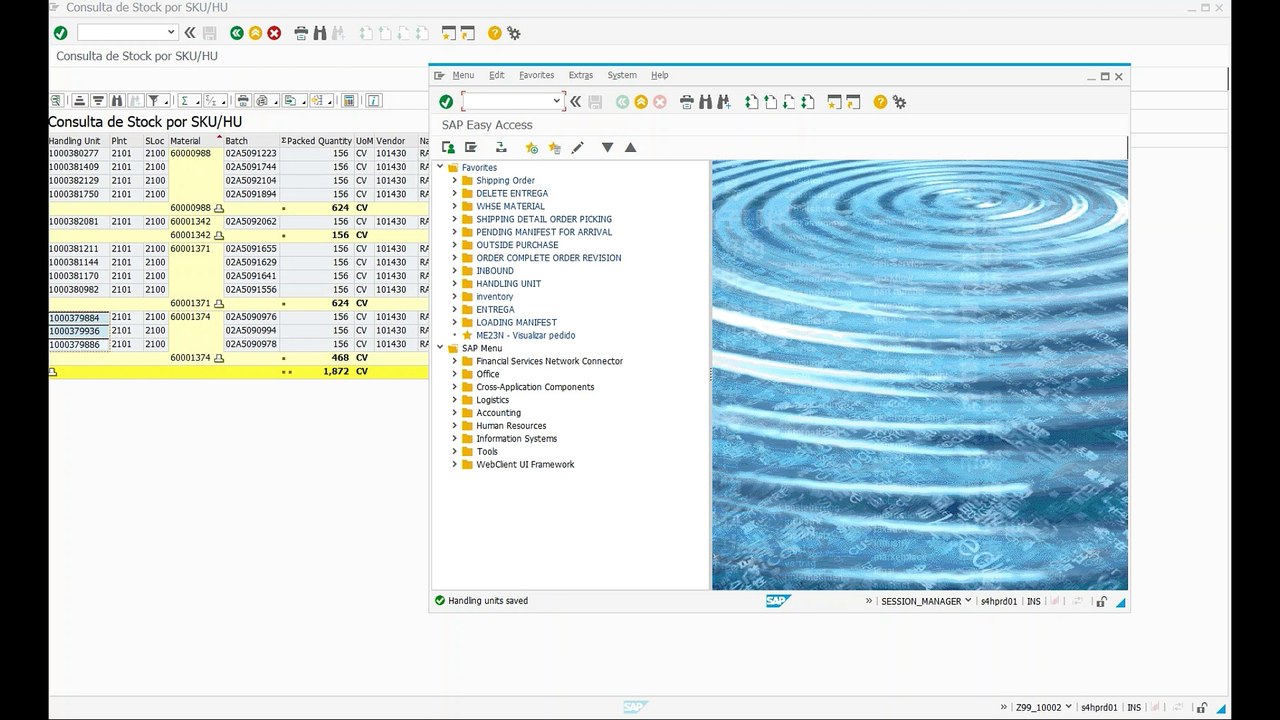The width and height of the screenshot is (1280, 720).
Task: Click red Cancel button in Consulta de Stock toolbar
Action: coord(274,33)
